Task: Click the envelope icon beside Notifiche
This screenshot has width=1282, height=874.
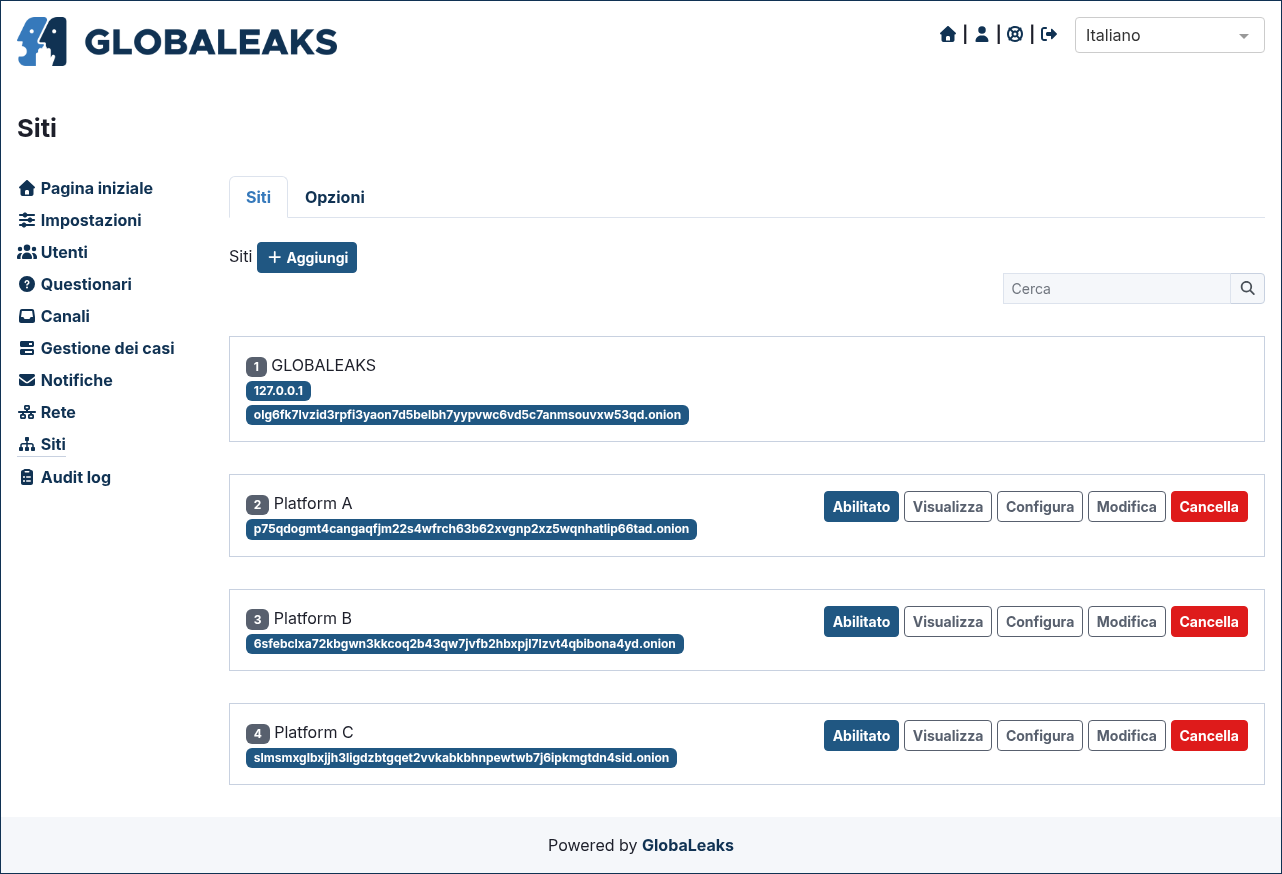Action: tap(27, 380)
